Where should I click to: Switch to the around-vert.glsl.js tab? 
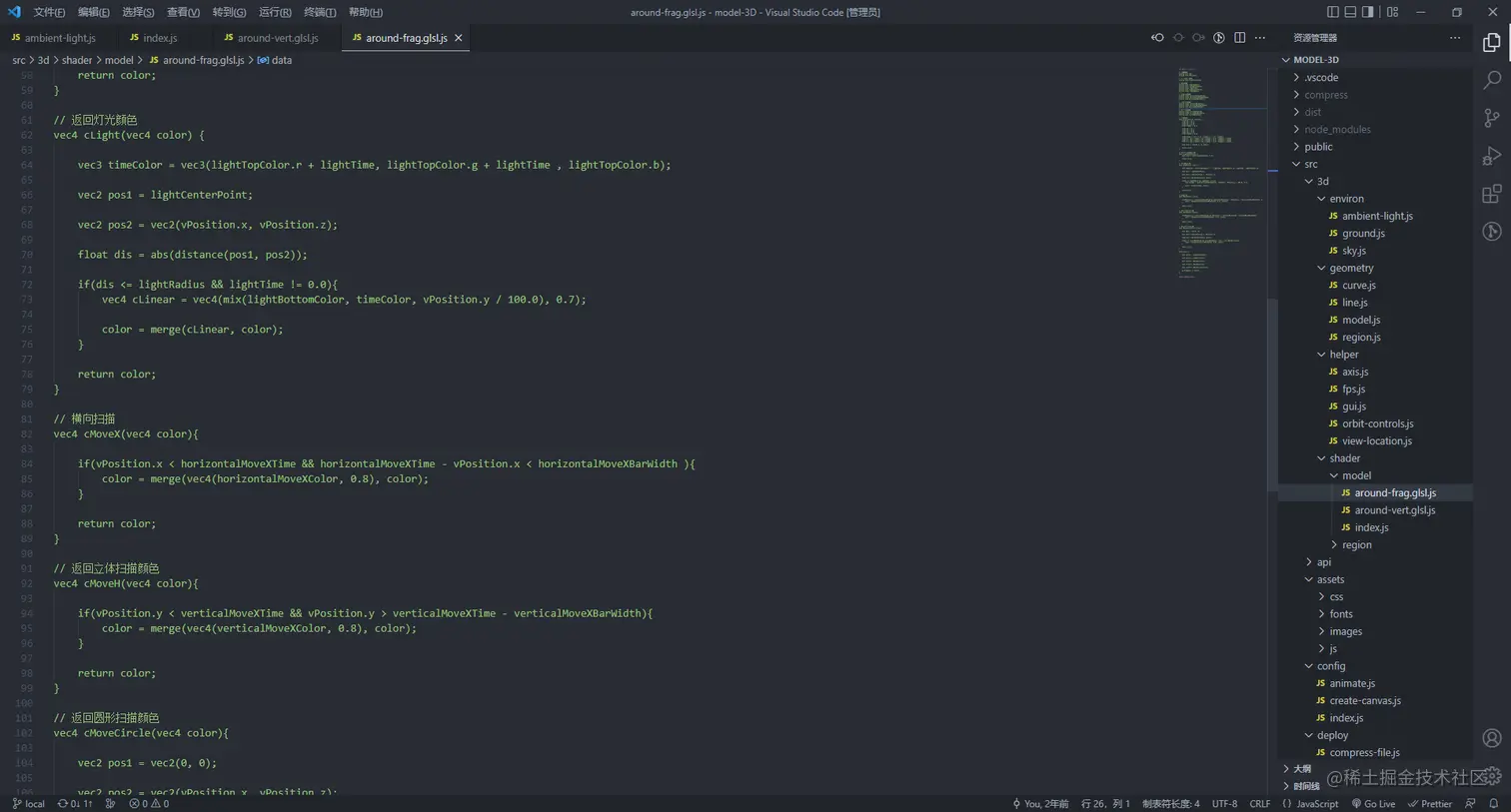pyautogui.click(x=278, y=38)
